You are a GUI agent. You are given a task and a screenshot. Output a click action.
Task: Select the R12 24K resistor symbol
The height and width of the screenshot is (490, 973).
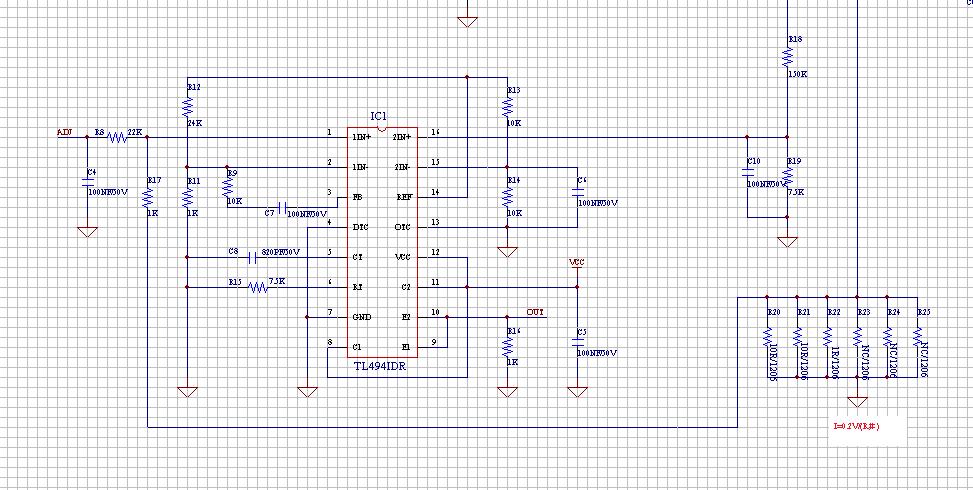coord(187,107)
